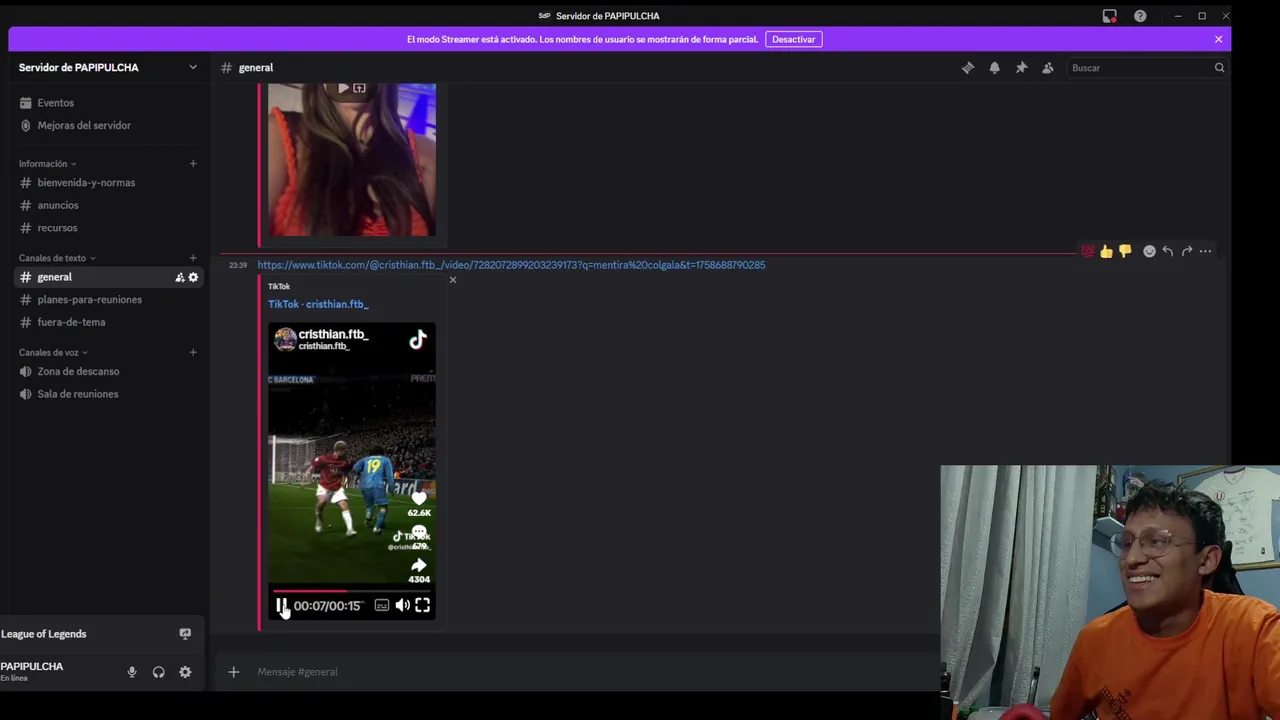Viewport: 1280px width, 720px height.
Task: Open PAPIPULCHA user profile panel
Action: pos(32,670)
